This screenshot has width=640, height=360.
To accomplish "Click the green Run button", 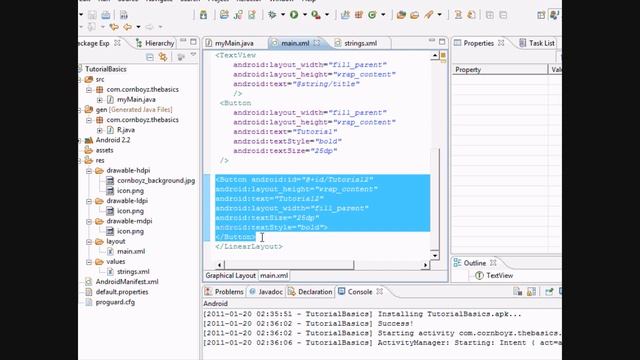I will point(294,15).
